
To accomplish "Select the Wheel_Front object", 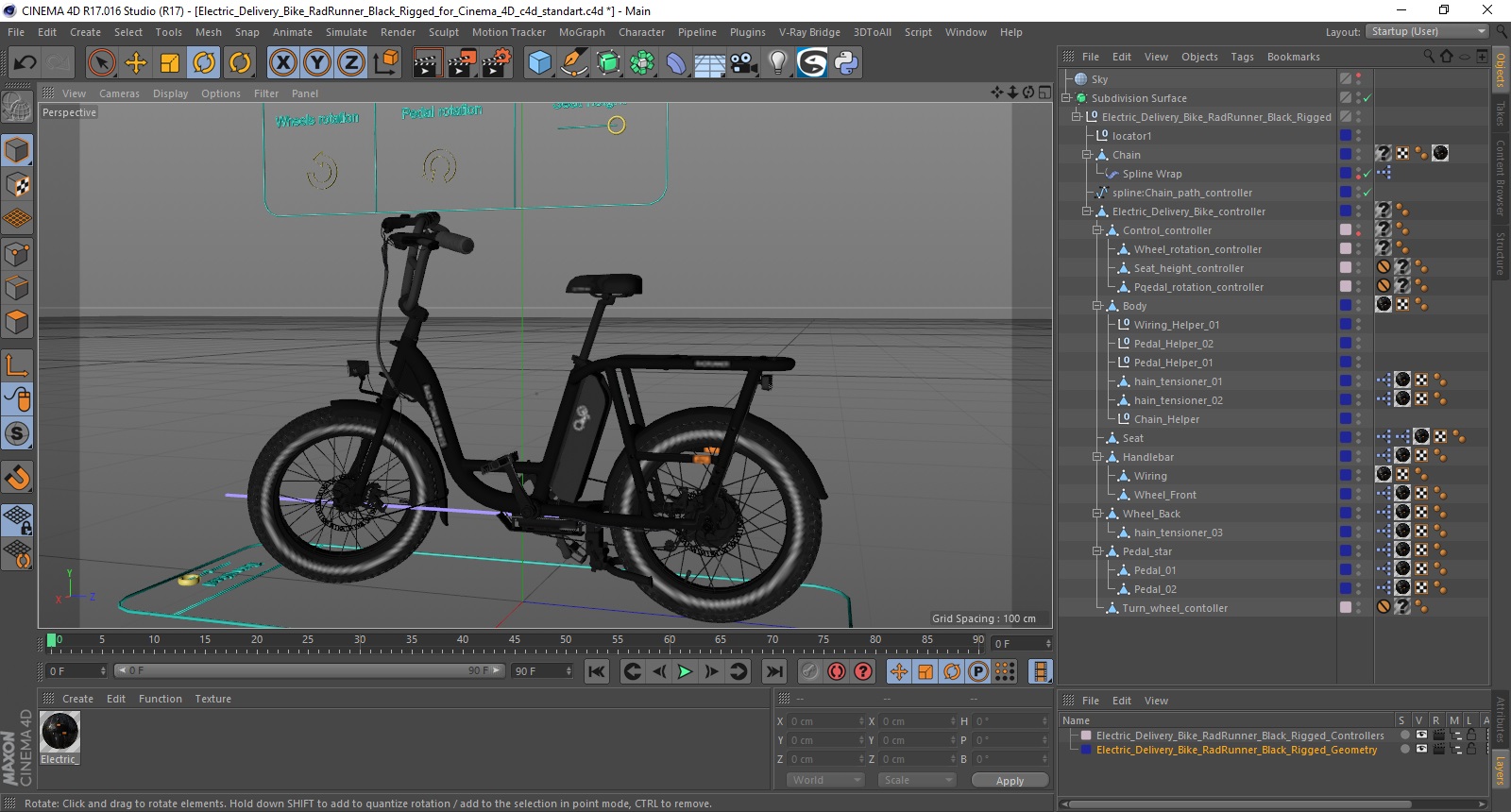I will [x=1164, y=495].
